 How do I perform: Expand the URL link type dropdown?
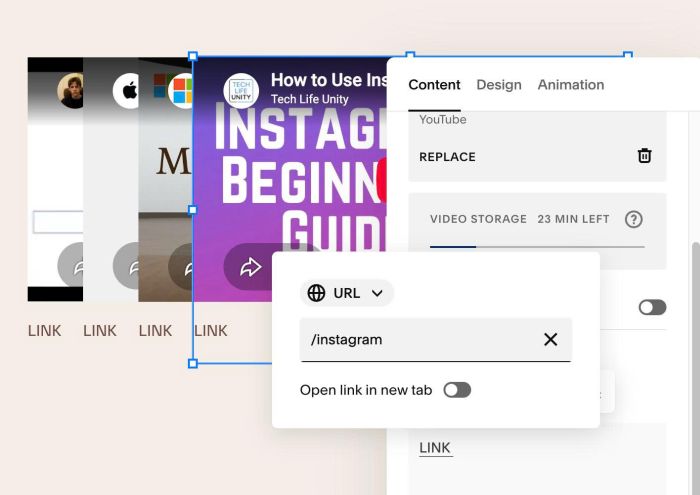[x=347, y=293]
